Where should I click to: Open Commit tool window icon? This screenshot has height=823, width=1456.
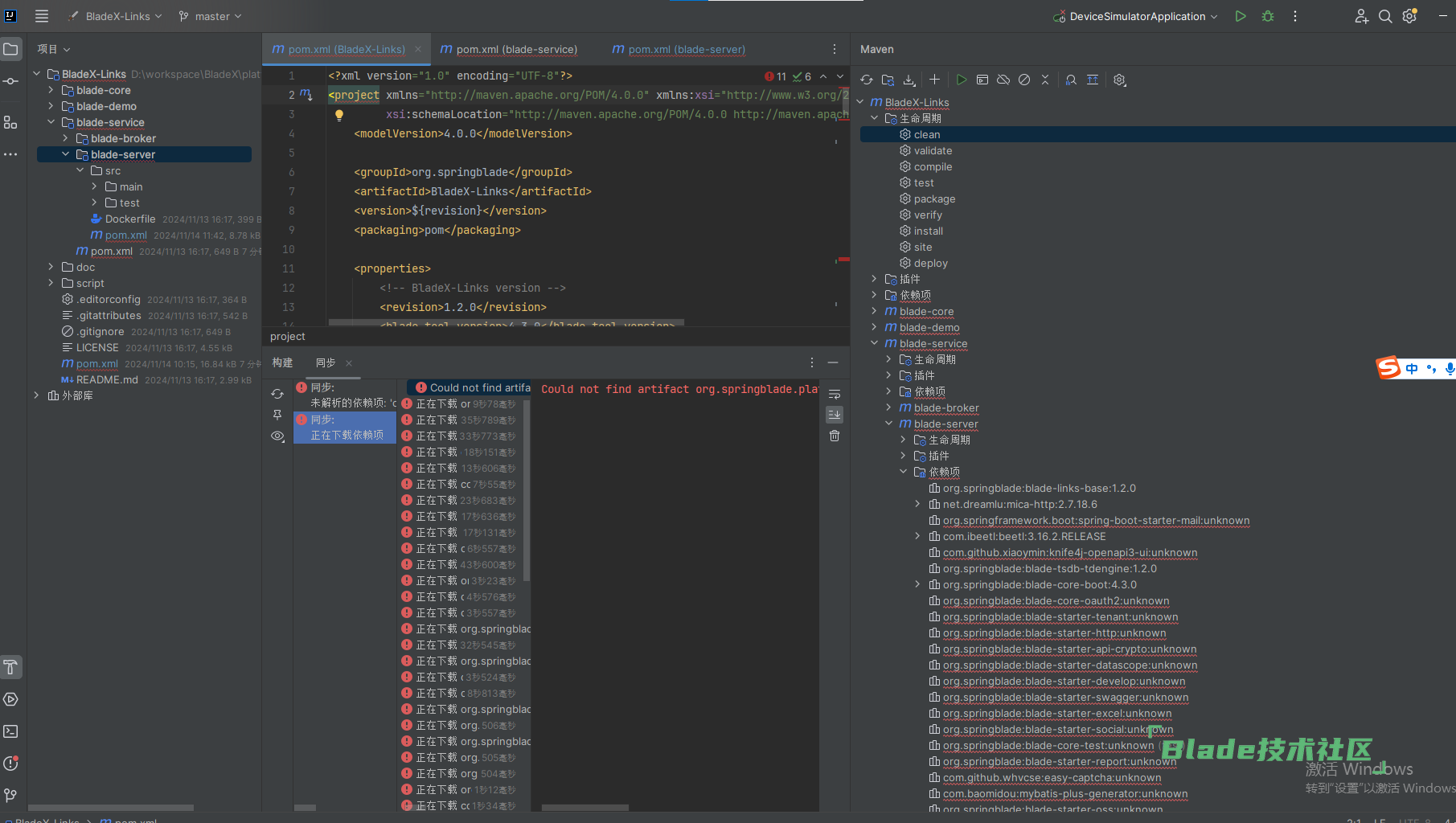(x=10, y=81)
